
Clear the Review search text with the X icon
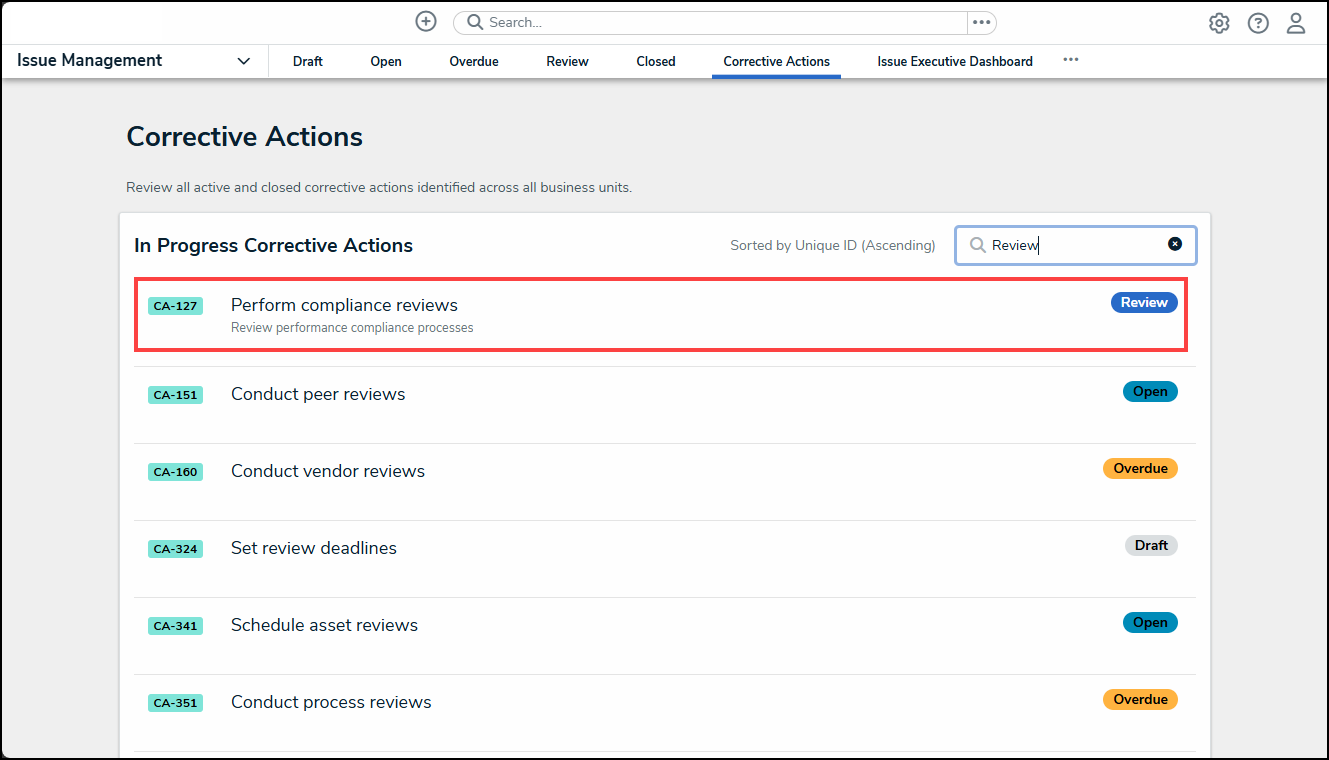pyautogui.click(x=1174, y=243)
